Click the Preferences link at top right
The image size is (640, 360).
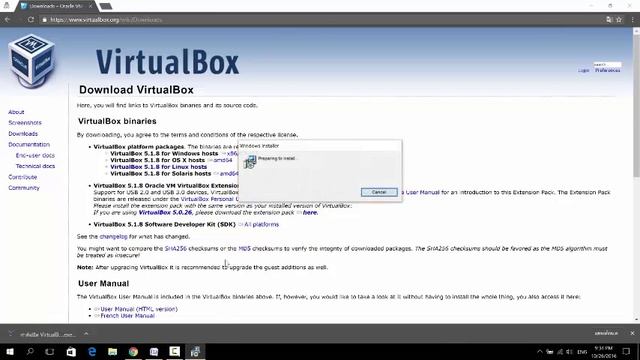tap(607, 70)
